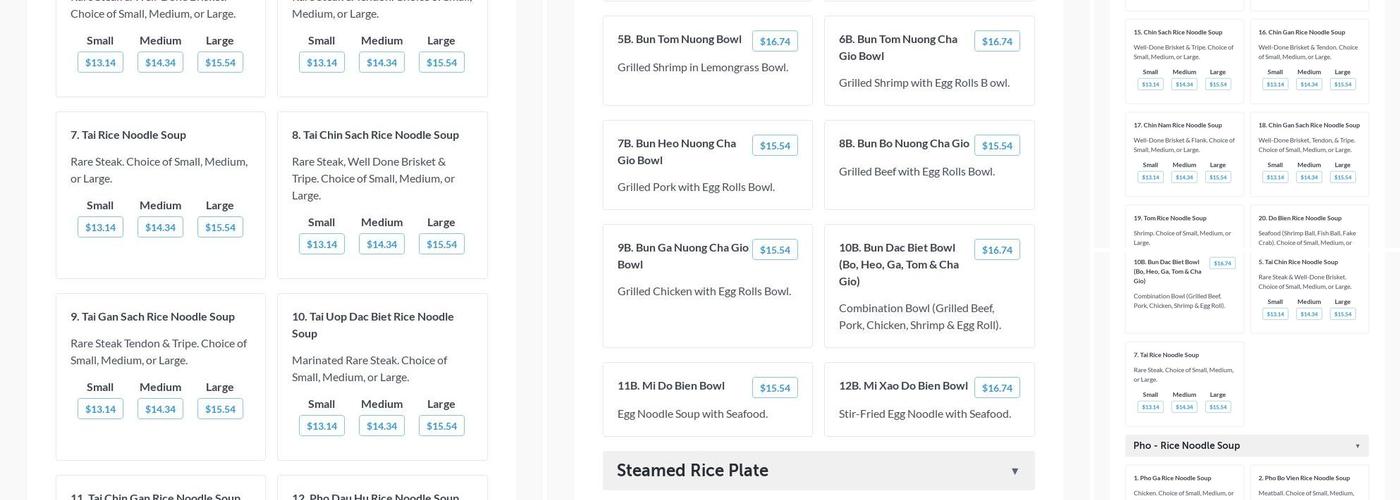The height and width of the screenshot is (500, 1400).
Task: Select Small price under 15. Chin Sach thumbnail
Action: coord(1151,84)
